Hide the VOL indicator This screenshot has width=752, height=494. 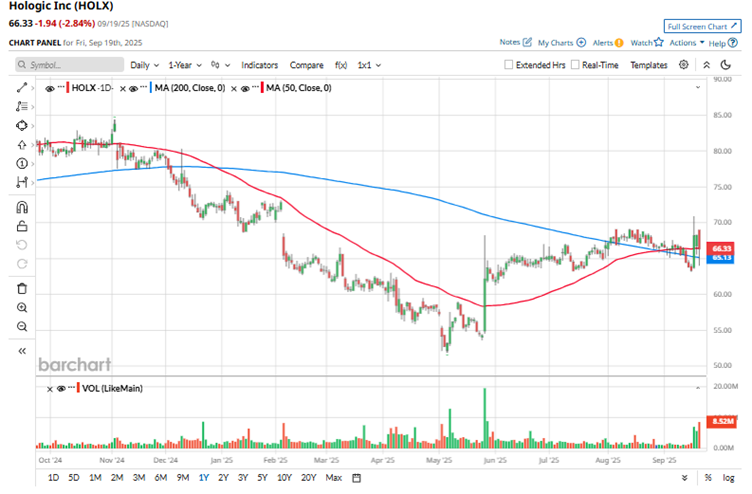[x=61, y=388]
